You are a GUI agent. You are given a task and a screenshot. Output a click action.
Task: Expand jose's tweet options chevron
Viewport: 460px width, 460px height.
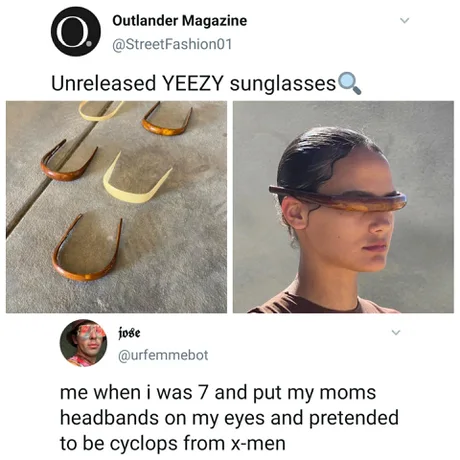point(396,332)
